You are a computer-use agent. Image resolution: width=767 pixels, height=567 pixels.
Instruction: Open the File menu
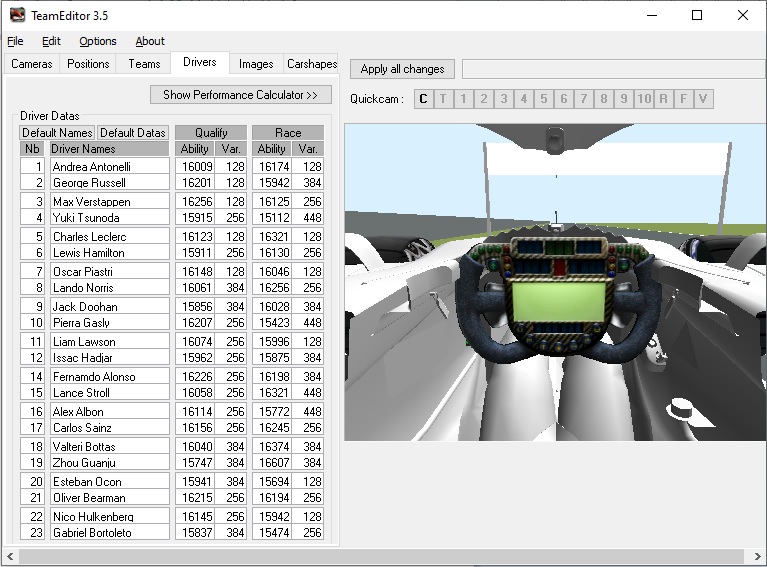[15, 41]
